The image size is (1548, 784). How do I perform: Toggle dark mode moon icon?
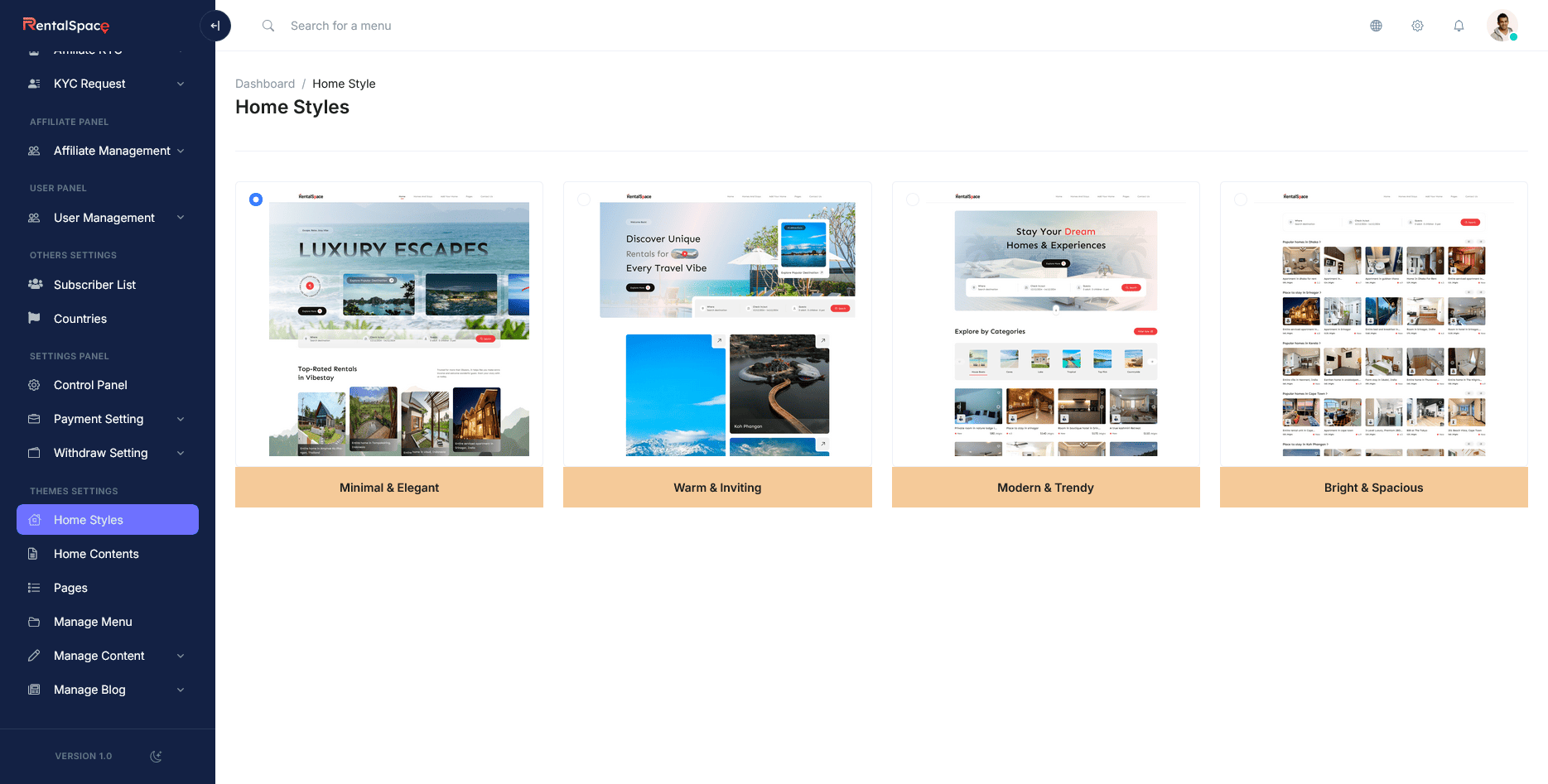click(x=156, y=756)
